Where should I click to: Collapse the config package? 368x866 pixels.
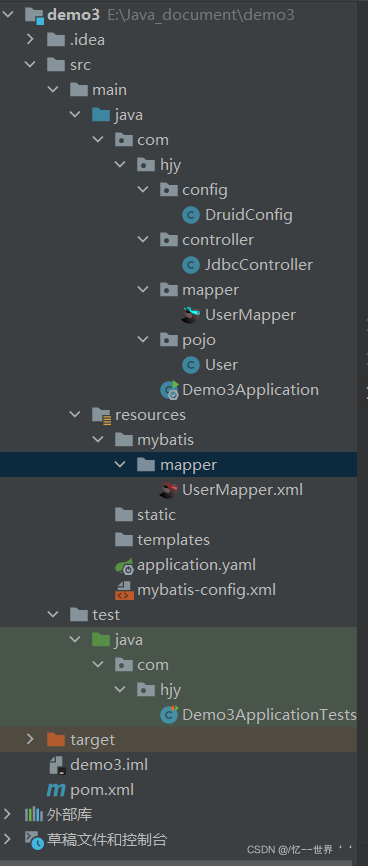(x=143, y=190)
